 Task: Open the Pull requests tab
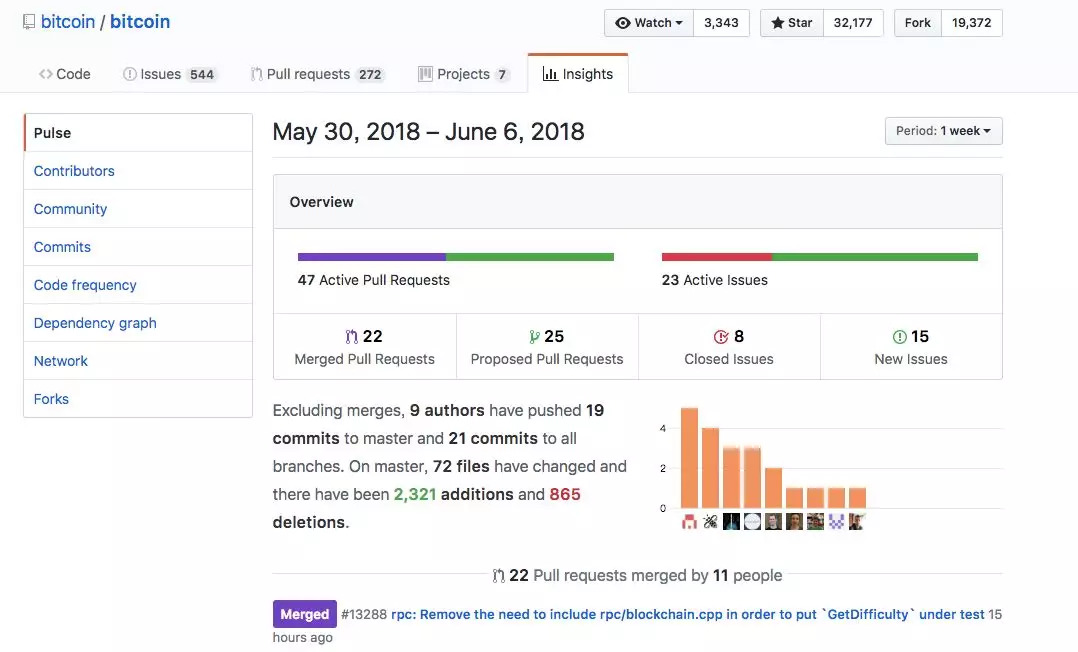(x=309, y=74)
